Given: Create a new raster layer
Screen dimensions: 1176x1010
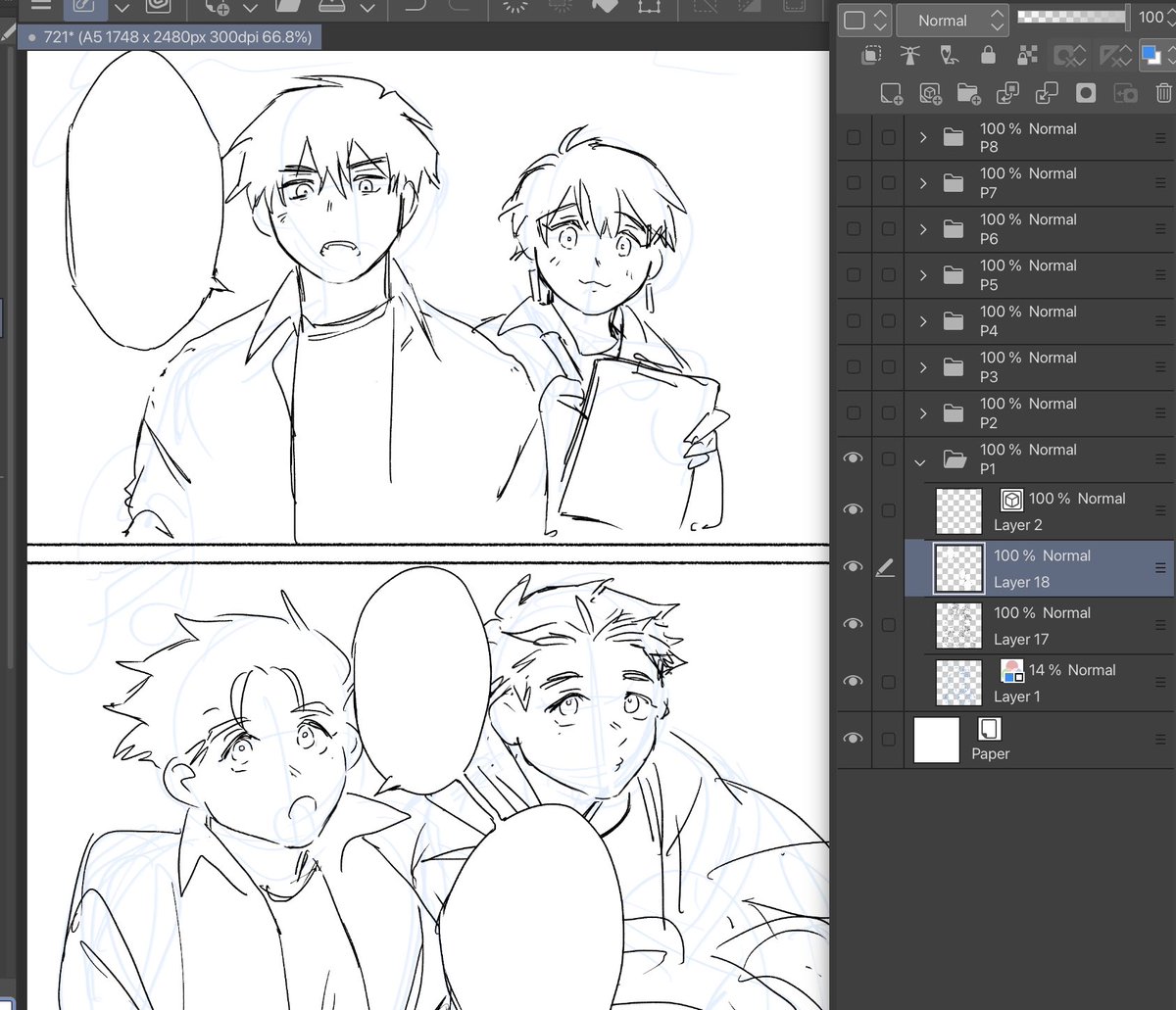Looking at the screenshot, I should point(891,94).
